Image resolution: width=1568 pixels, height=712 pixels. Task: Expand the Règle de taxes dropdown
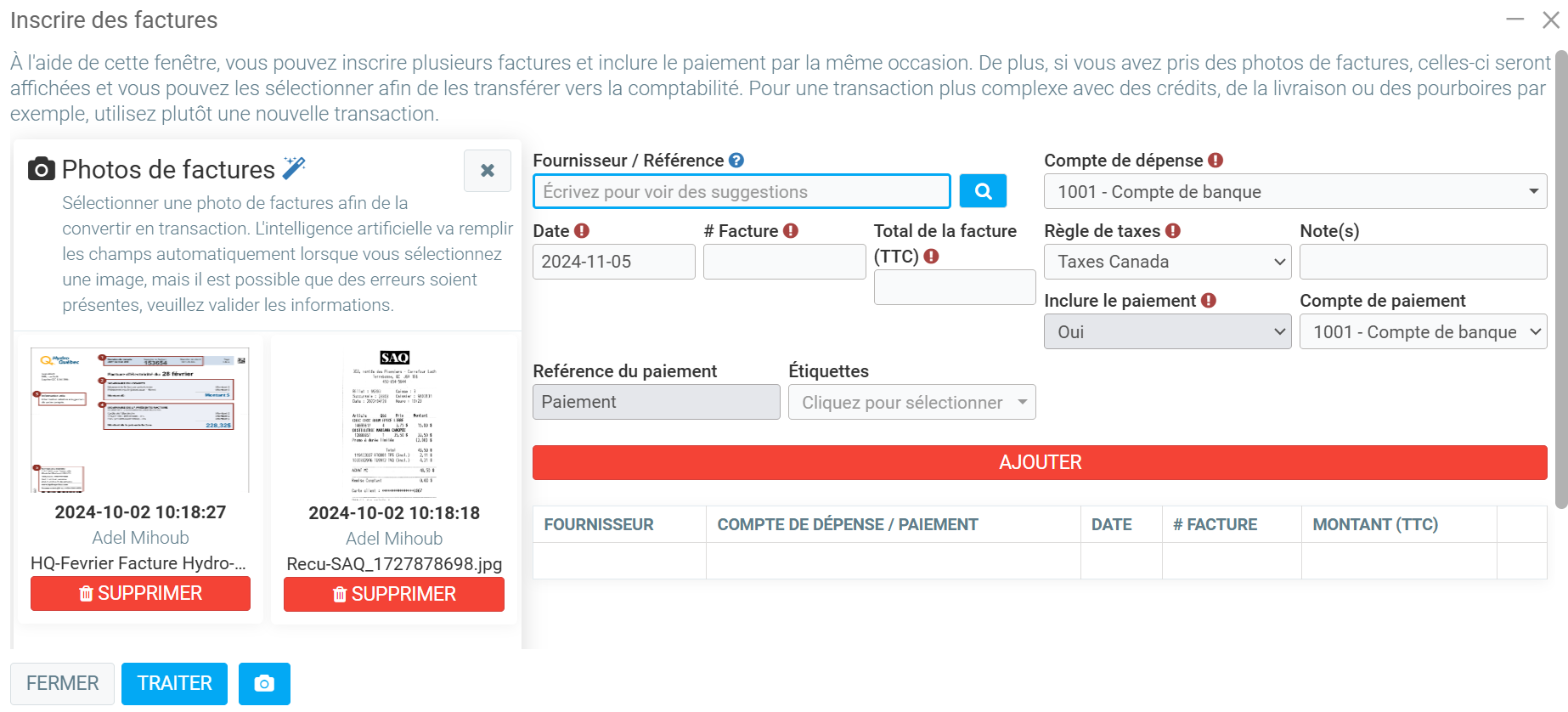(x=1167, y=263)
